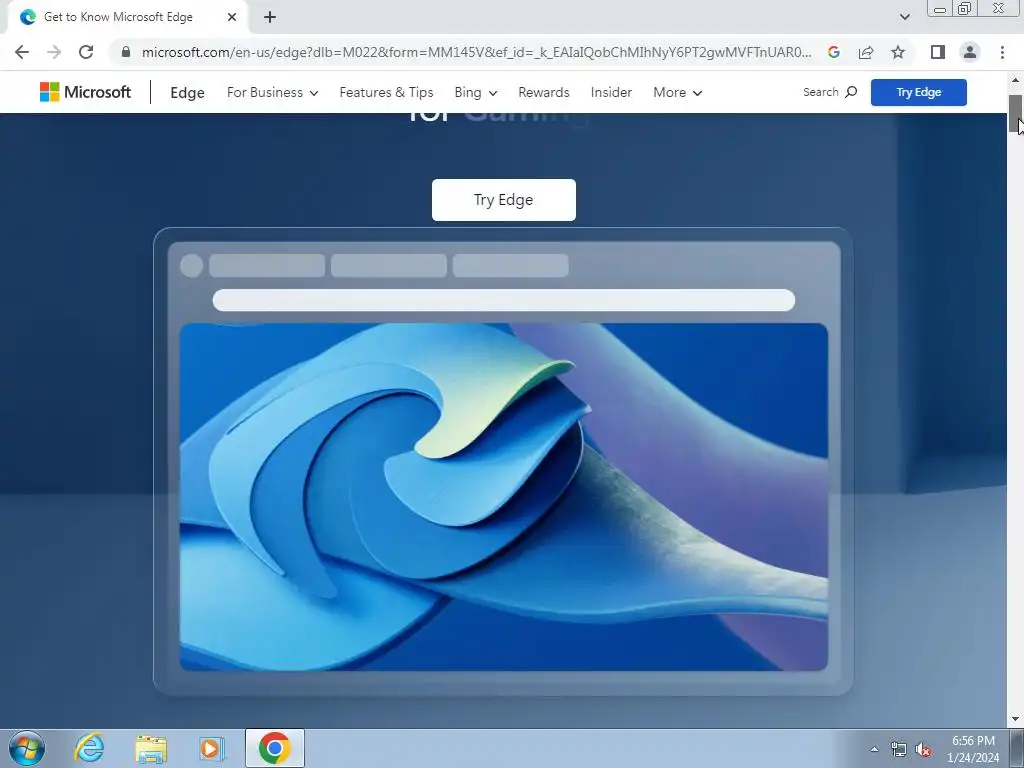Open Chrome three-dot menu

click(1002, 52)
